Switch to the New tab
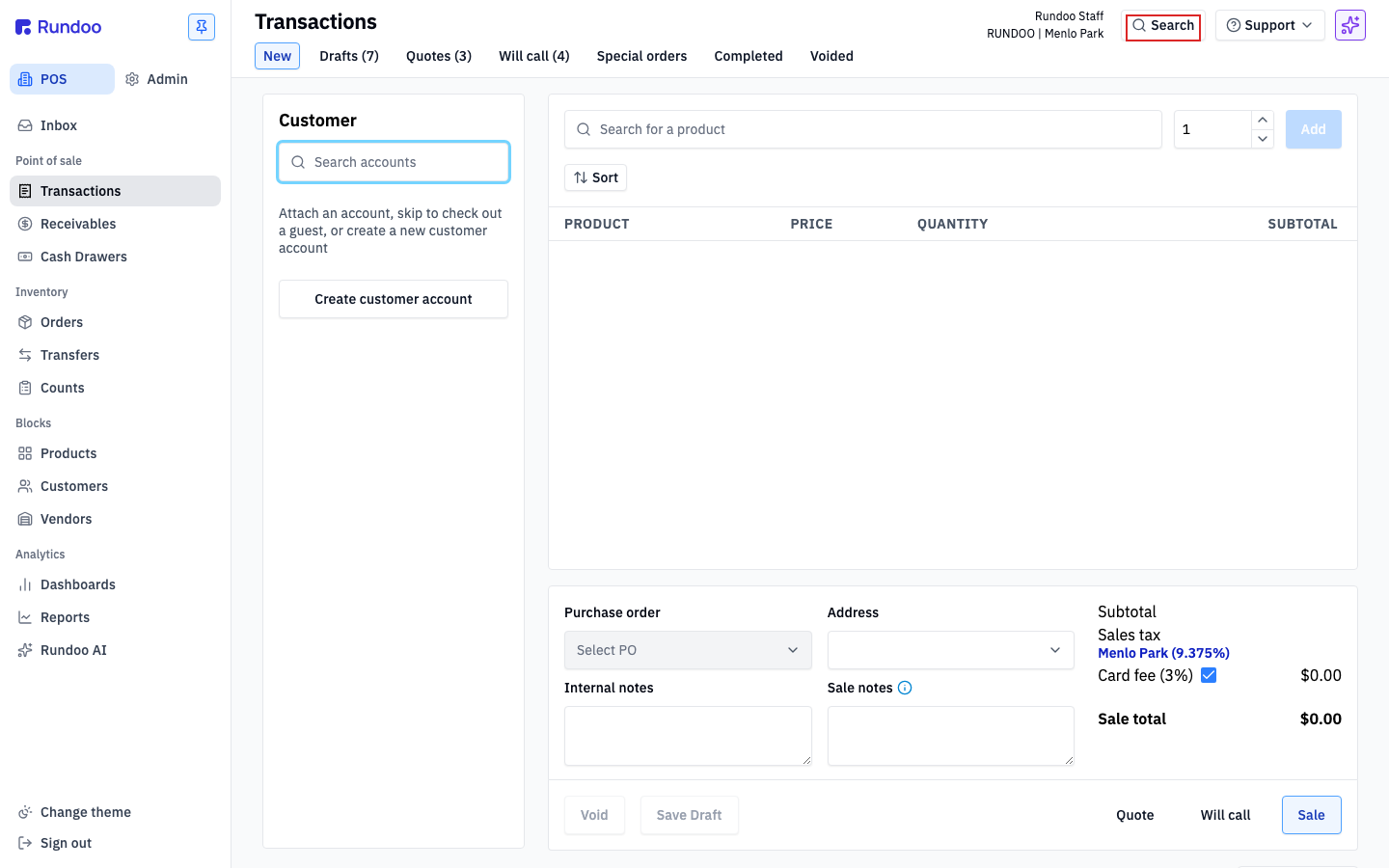The height and width of the screenshot is (868, 1389). click(278, 56)
